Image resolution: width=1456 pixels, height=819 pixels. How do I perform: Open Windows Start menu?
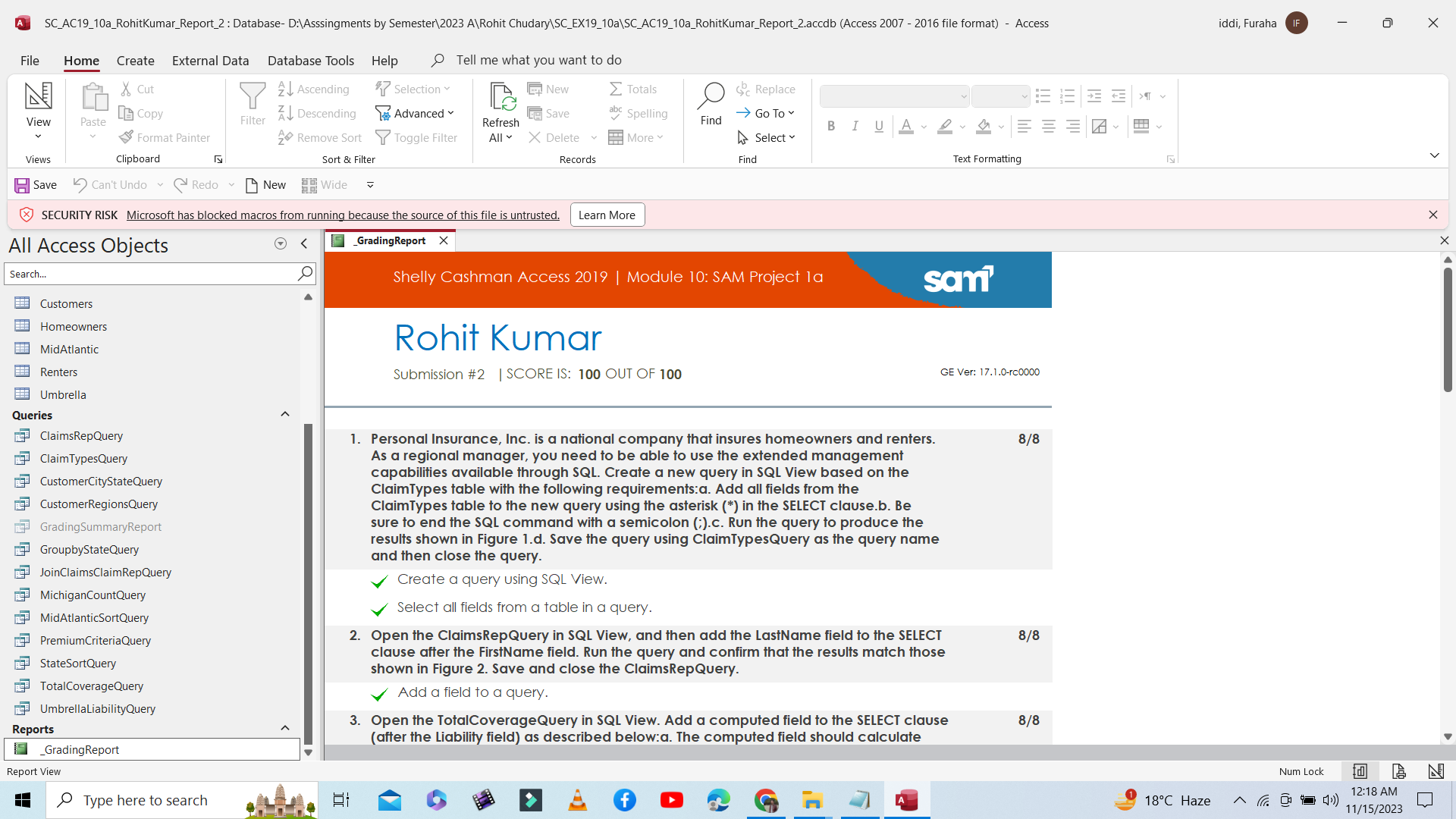tap(23, 800)
